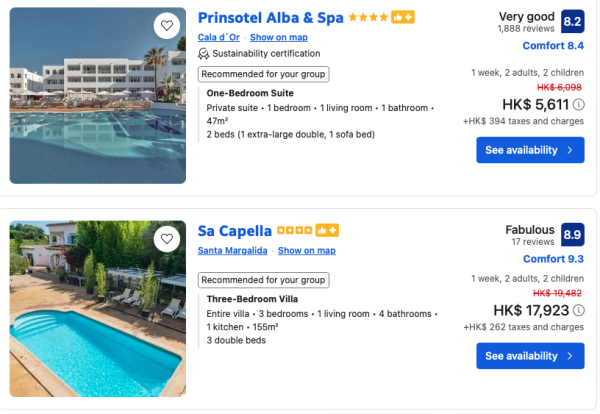Show Prinsotel Alba & Spa on map
This screenshot has height=414, width=600.
coord(279,37)
